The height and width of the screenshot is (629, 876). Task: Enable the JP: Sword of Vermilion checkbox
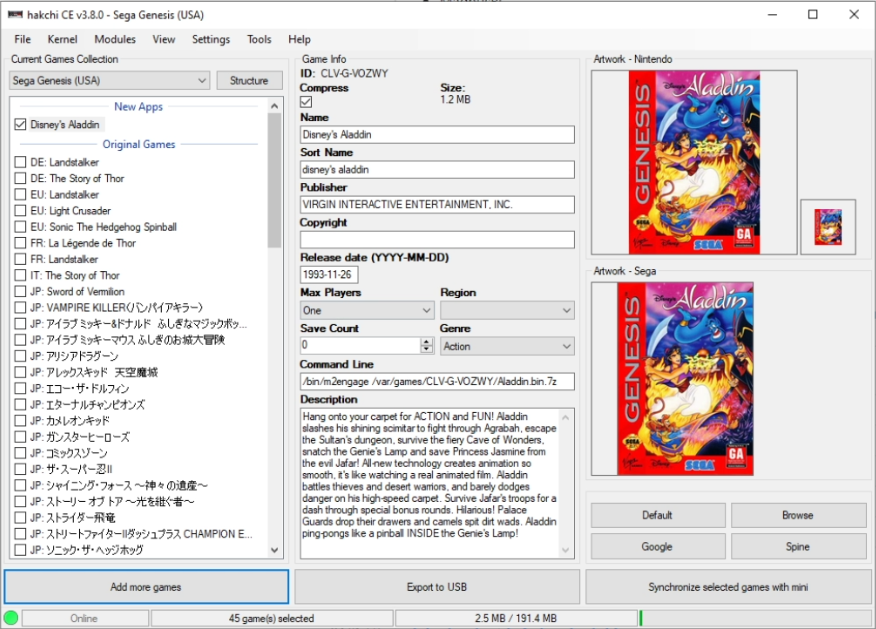[x=21, y=292]
